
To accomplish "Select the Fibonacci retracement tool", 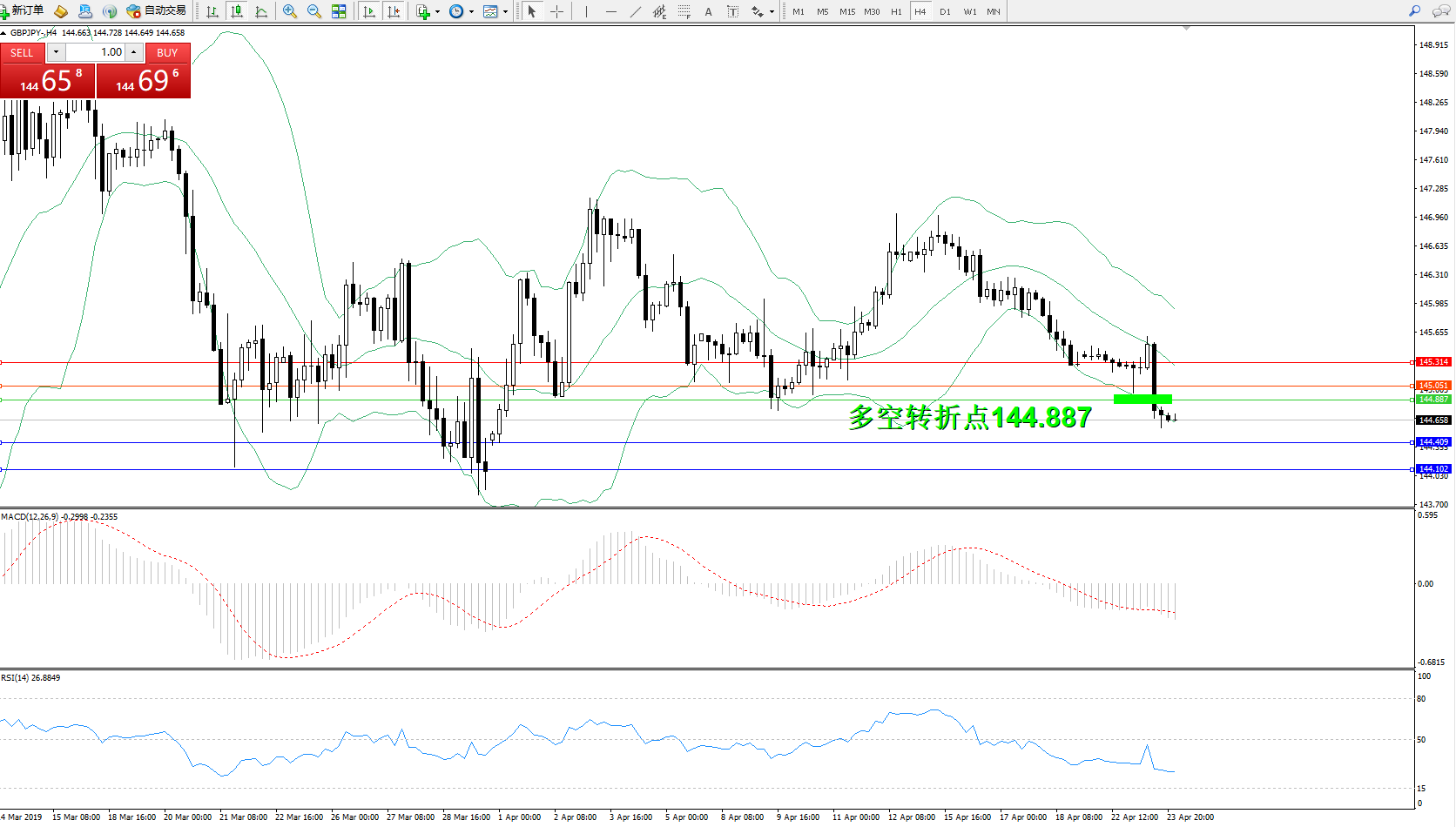I will pyautogui.click(x=684, y=11).
